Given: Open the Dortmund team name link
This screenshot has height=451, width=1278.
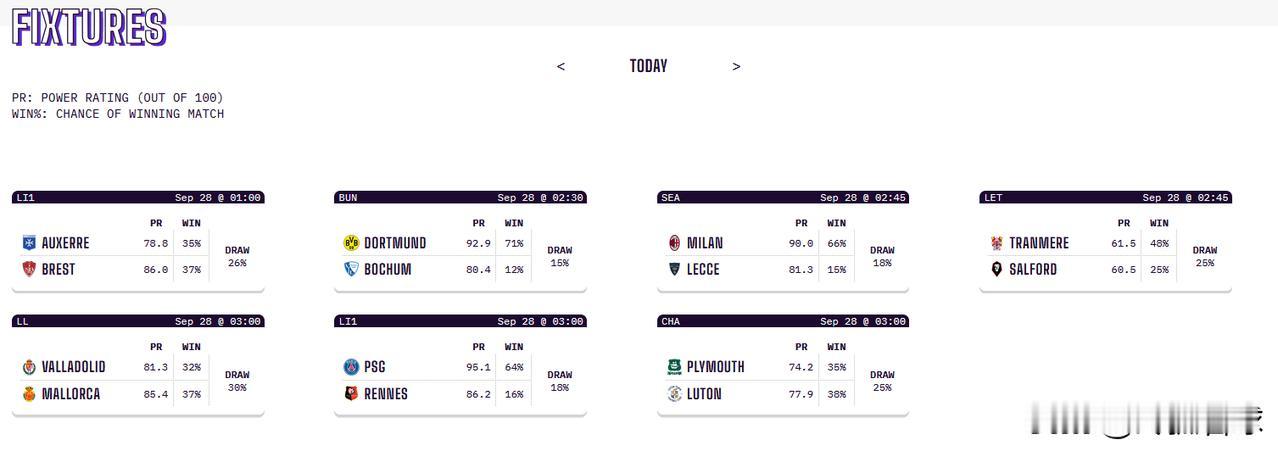Looking at the screenshot, I should click(395, 243).
